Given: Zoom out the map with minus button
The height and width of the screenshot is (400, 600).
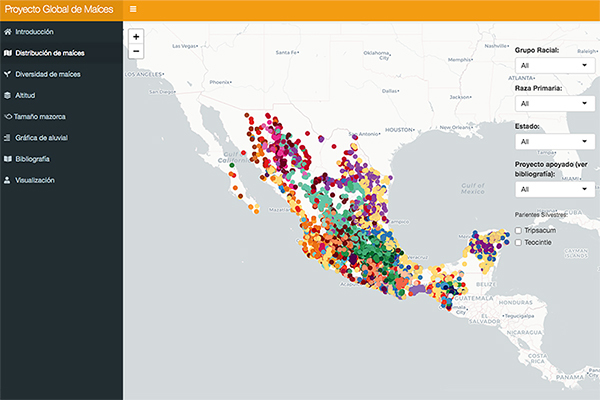Looking at the screenshot, I should click(x=136, y=51).
